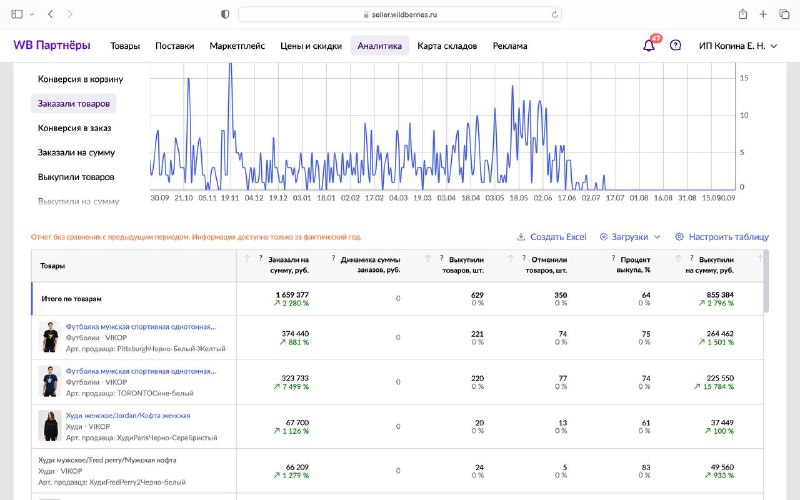This screenshot has width=800, height=500.
Task: Go forward with the browser forward arrow
Action: click(x=70, y=14)
